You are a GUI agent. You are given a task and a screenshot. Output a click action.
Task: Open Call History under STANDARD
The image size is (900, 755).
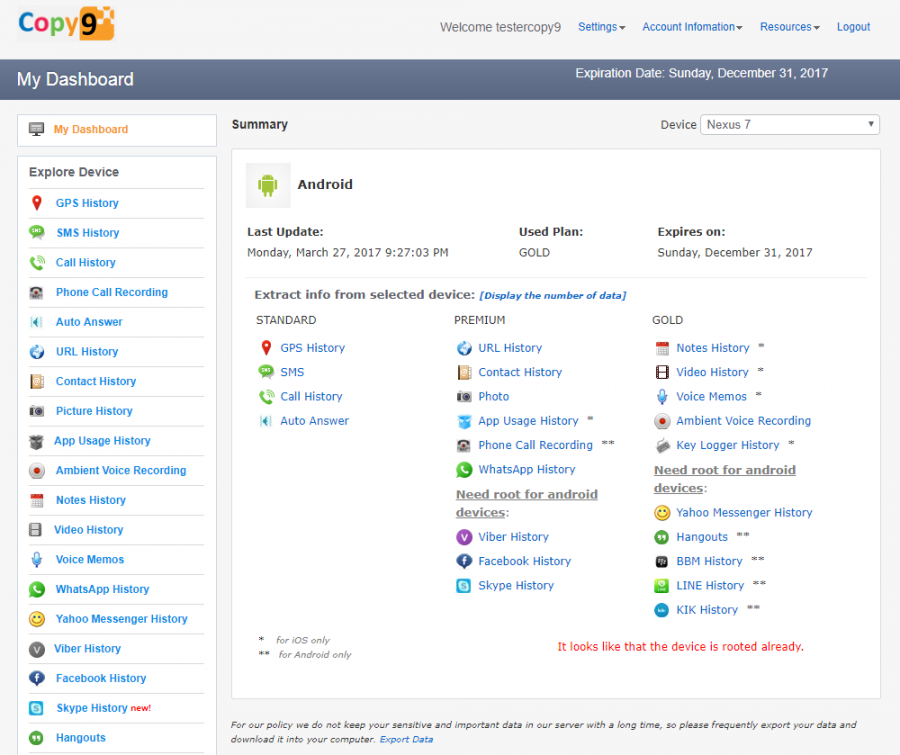(x=311, y=397)
